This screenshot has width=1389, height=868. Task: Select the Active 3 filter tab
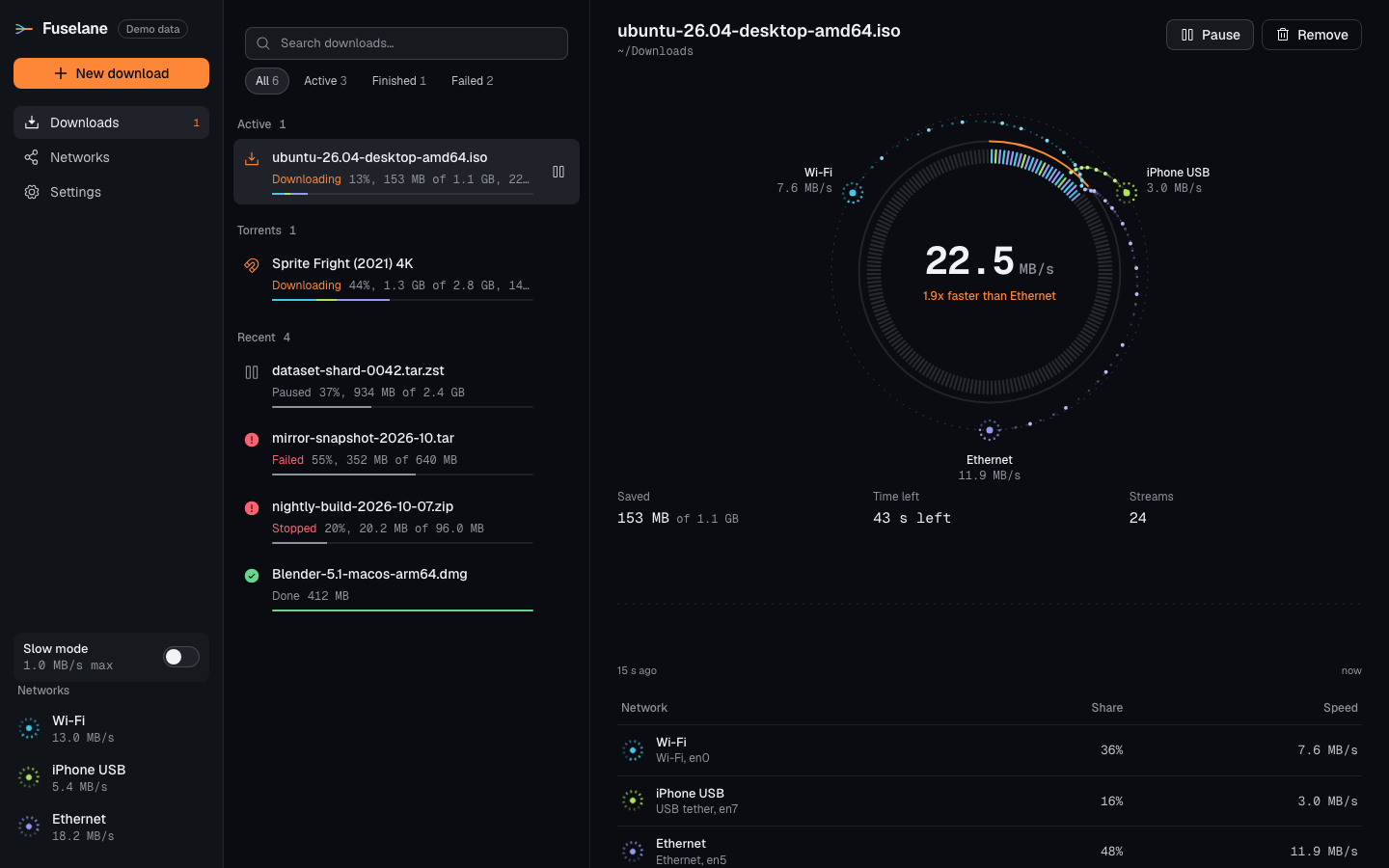[325, 81]
